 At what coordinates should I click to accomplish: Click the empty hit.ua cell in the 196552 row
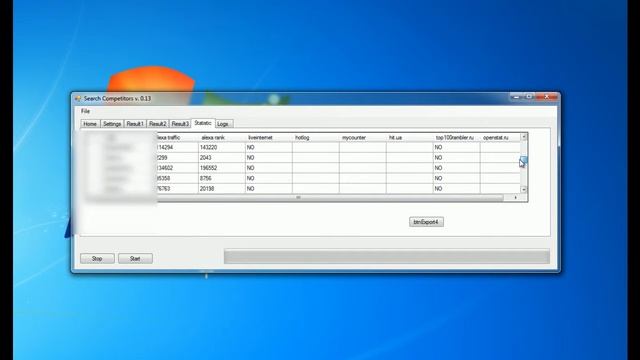click(x=409, y=168)
